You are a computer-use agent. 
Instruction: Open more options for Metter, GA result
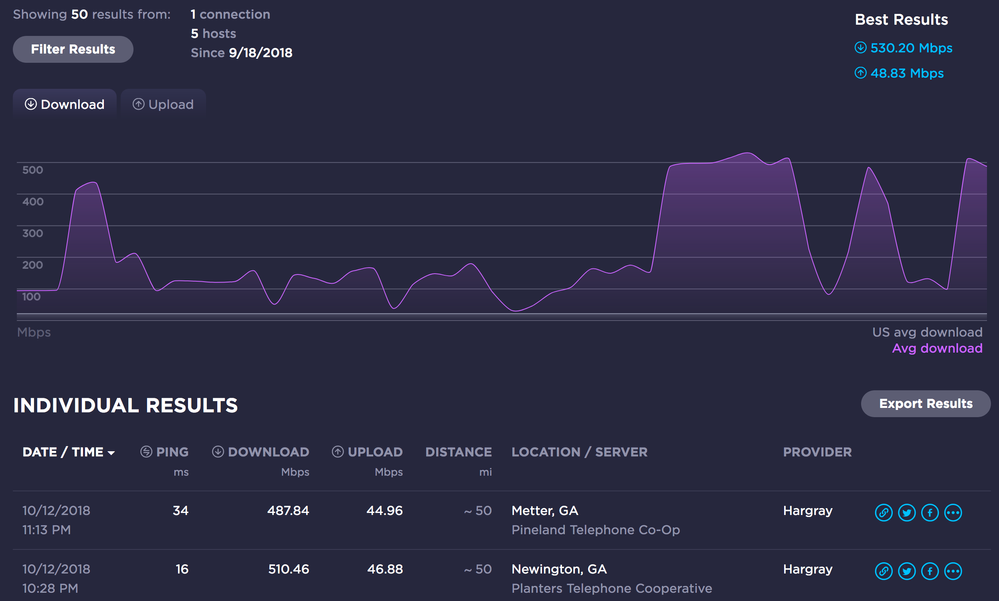point(953,513)
